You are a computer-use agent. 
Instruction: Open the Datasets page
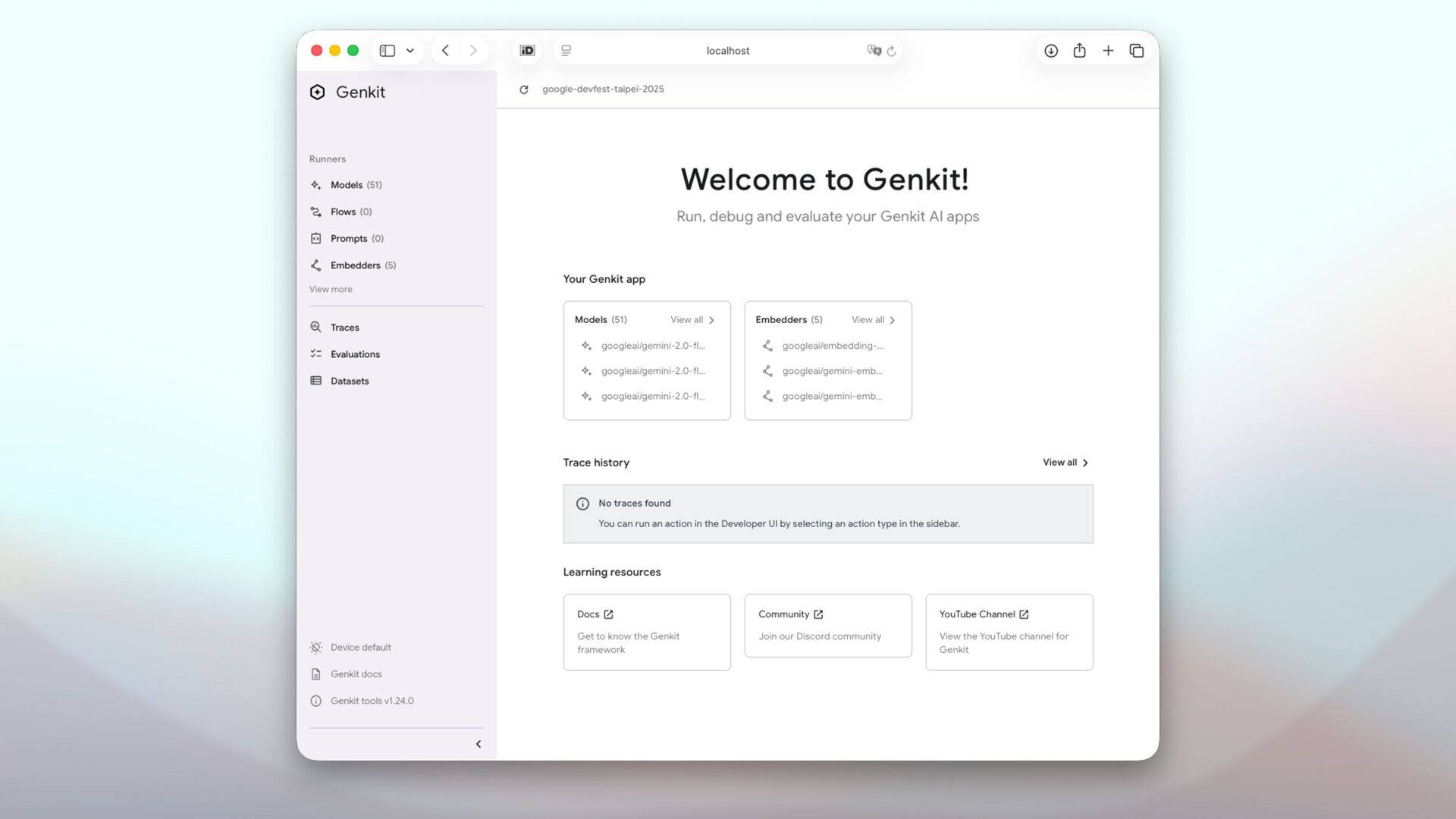tap(349, 381)
